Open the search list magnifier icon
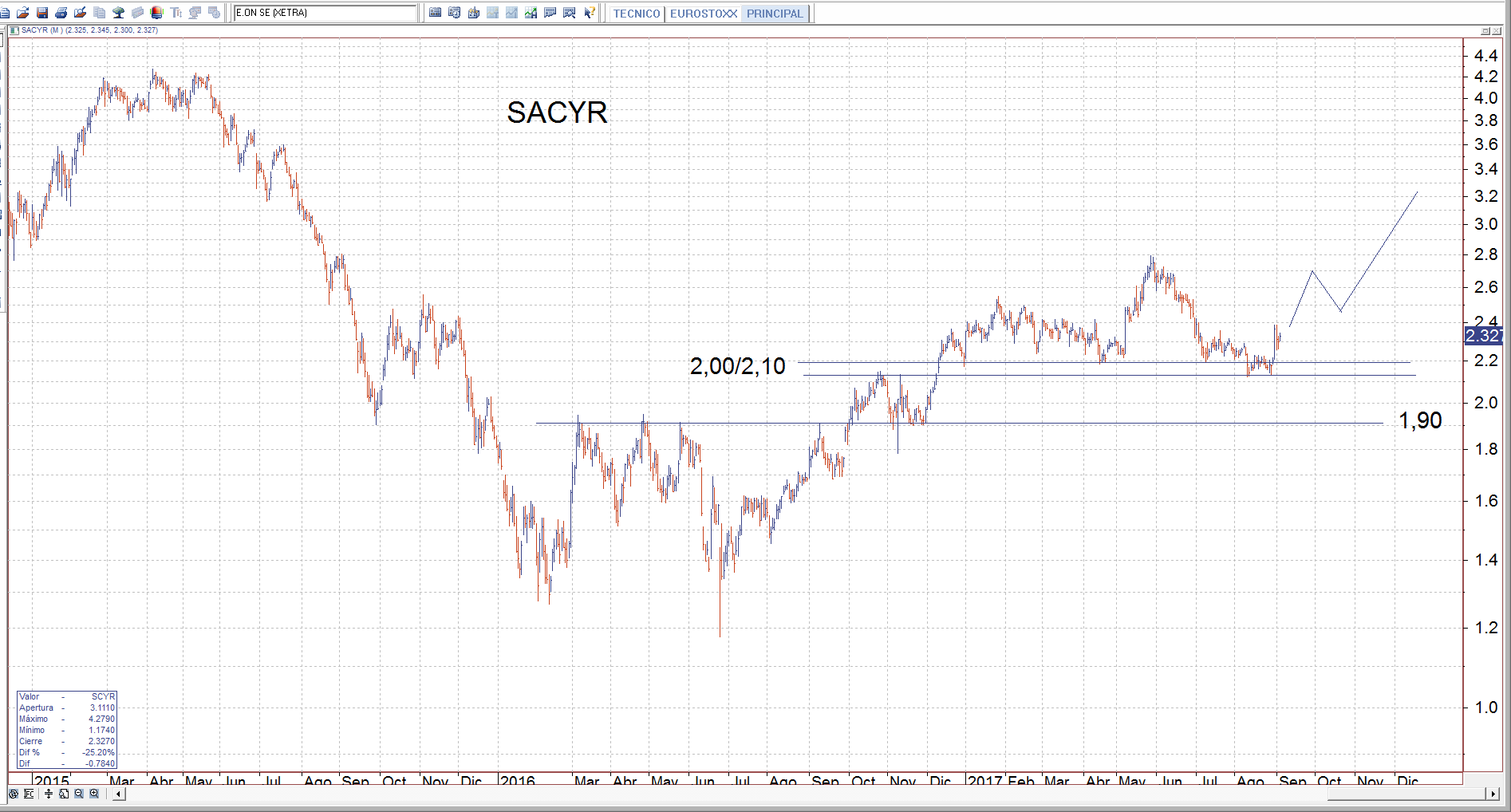1511x812 pixels. [570, 13]
